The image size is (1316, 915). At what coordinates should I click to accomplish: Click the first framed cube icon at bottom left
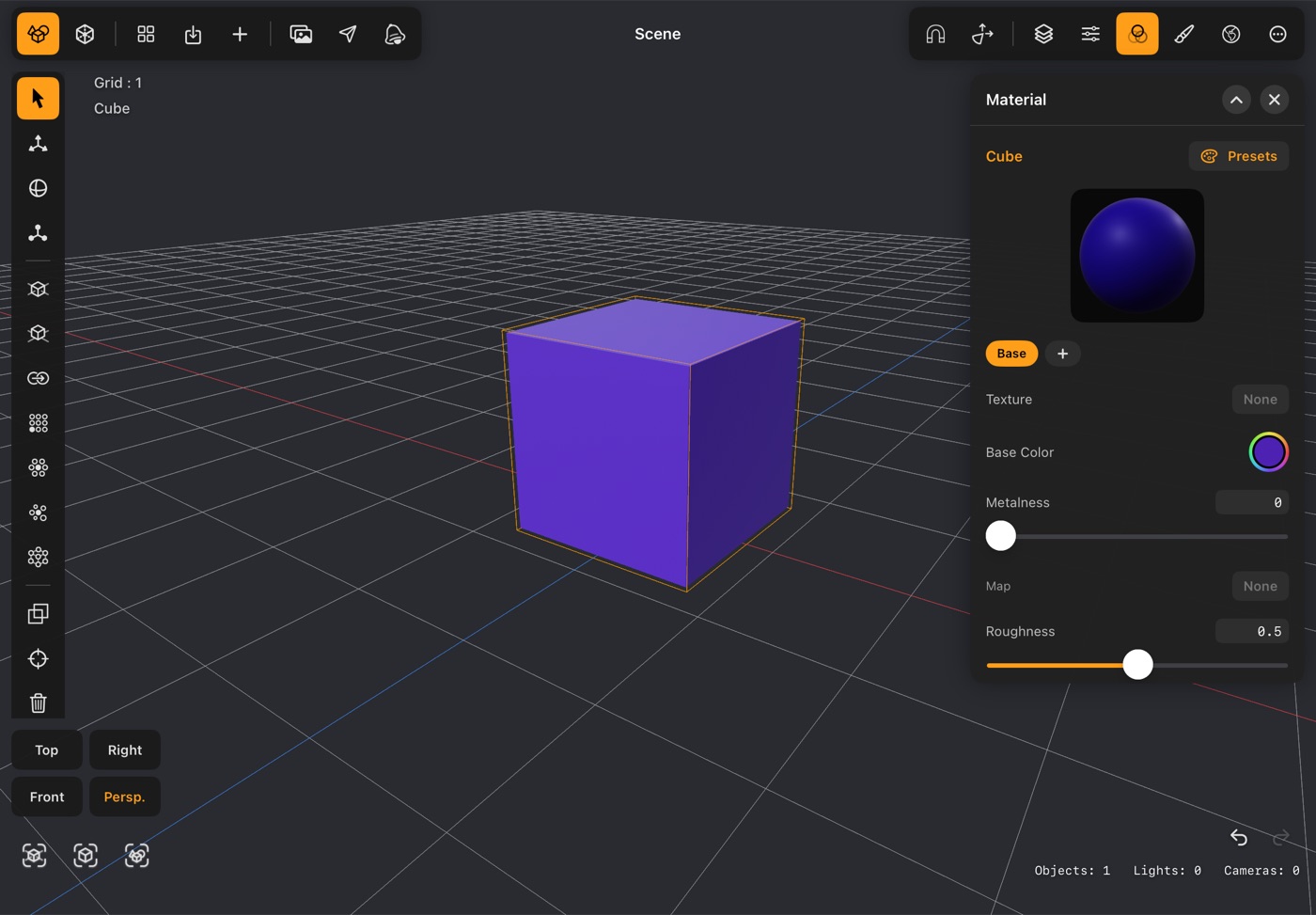(x=35, y=855)
